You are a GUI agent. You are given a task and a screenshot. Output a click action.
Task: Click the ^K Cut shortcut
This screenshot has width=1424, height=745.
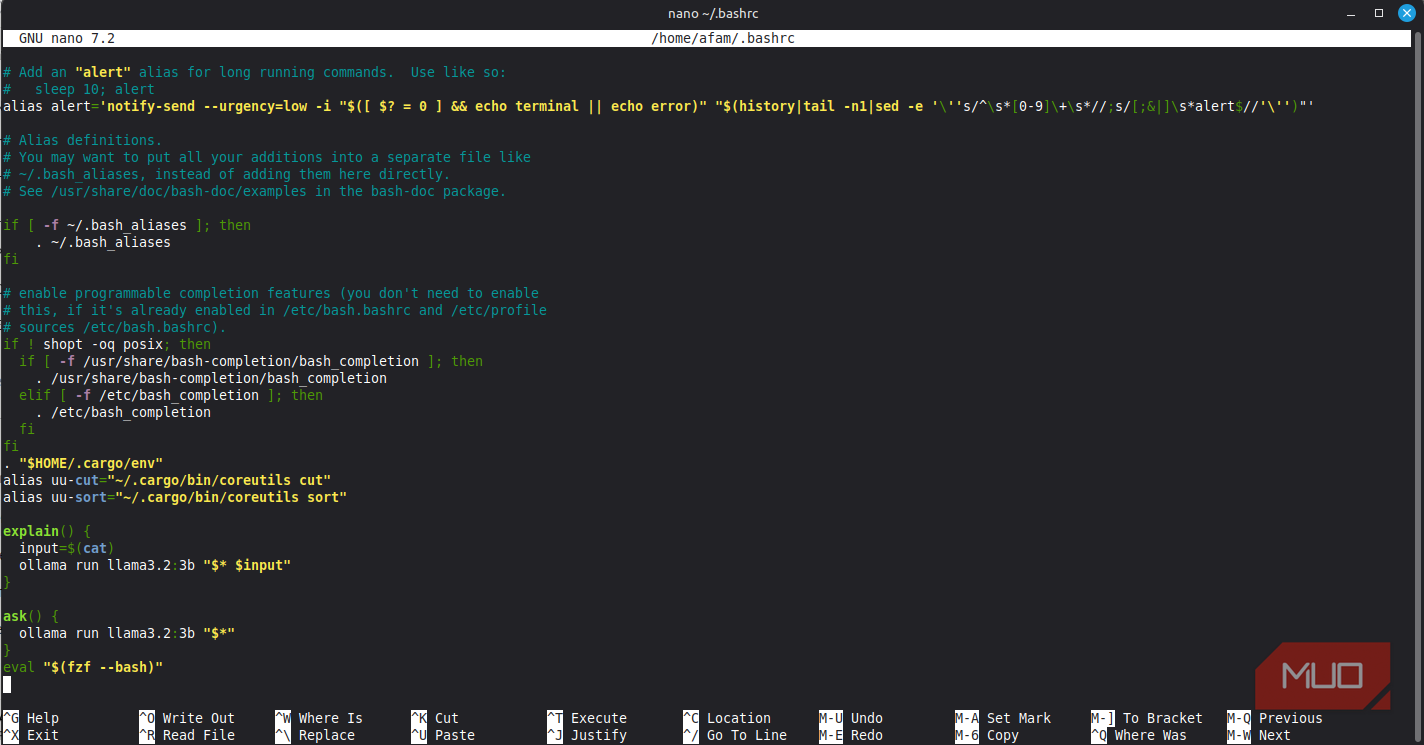pos(435,718)
